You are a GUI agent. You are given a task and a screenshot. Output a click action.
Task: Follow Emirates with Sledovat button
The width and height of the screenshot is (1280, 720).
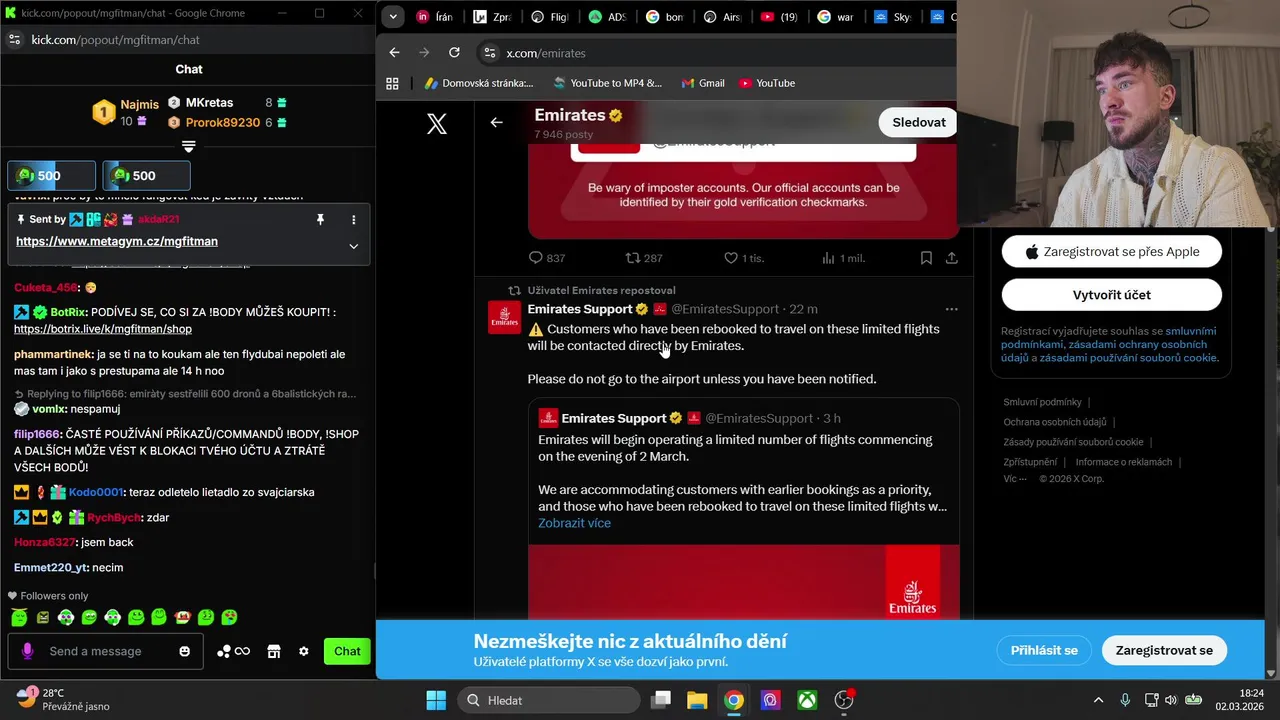(x=918, y=122)
